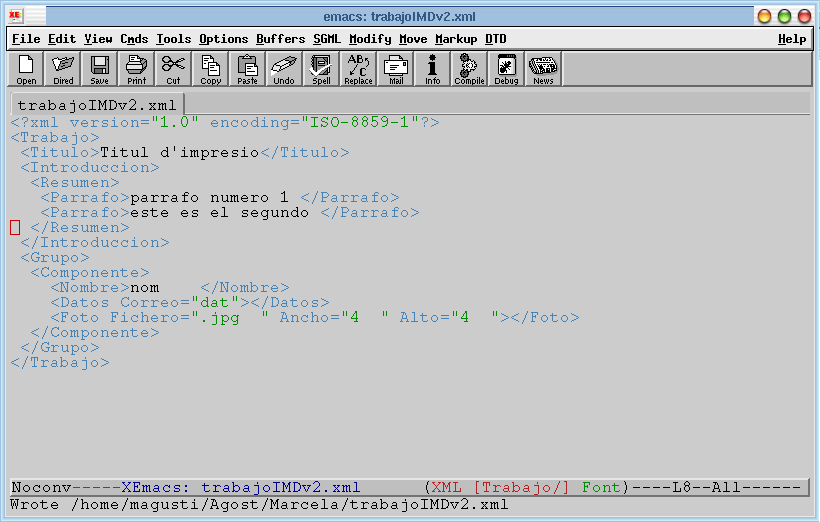Open the Options menu

click(223, 39)
